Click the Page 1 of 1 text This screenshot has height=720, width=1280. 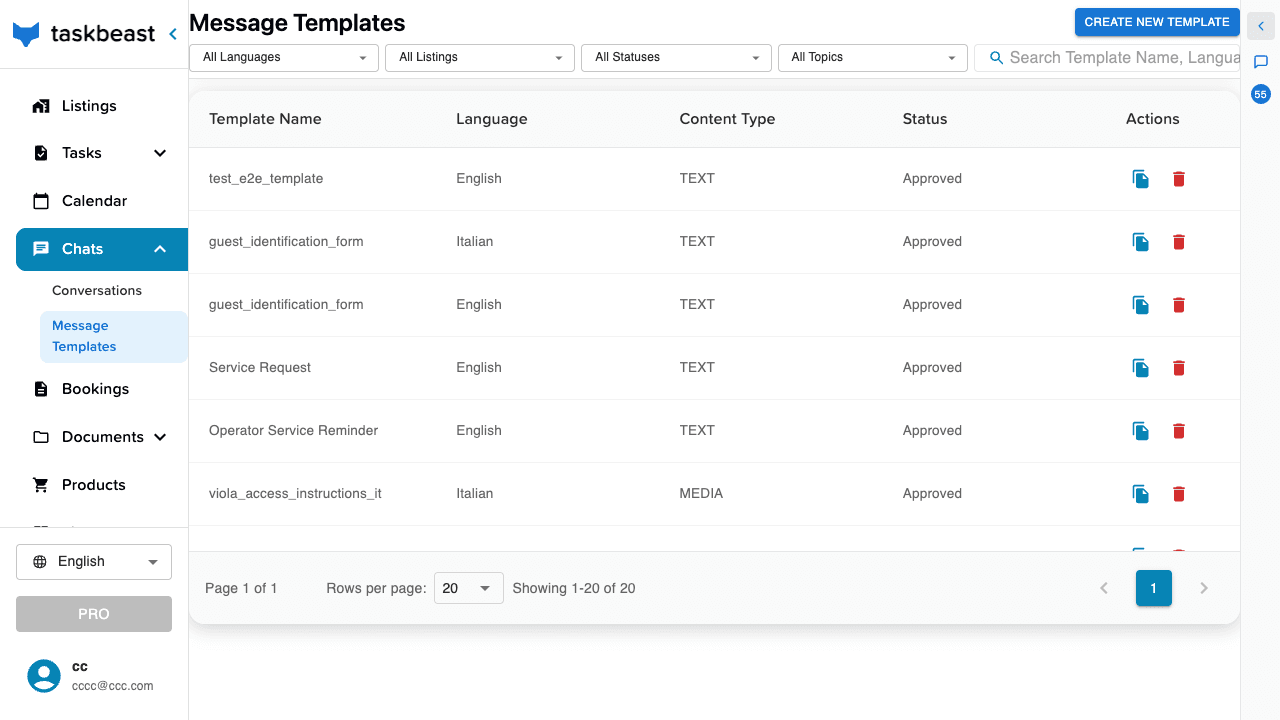point(241,588)
